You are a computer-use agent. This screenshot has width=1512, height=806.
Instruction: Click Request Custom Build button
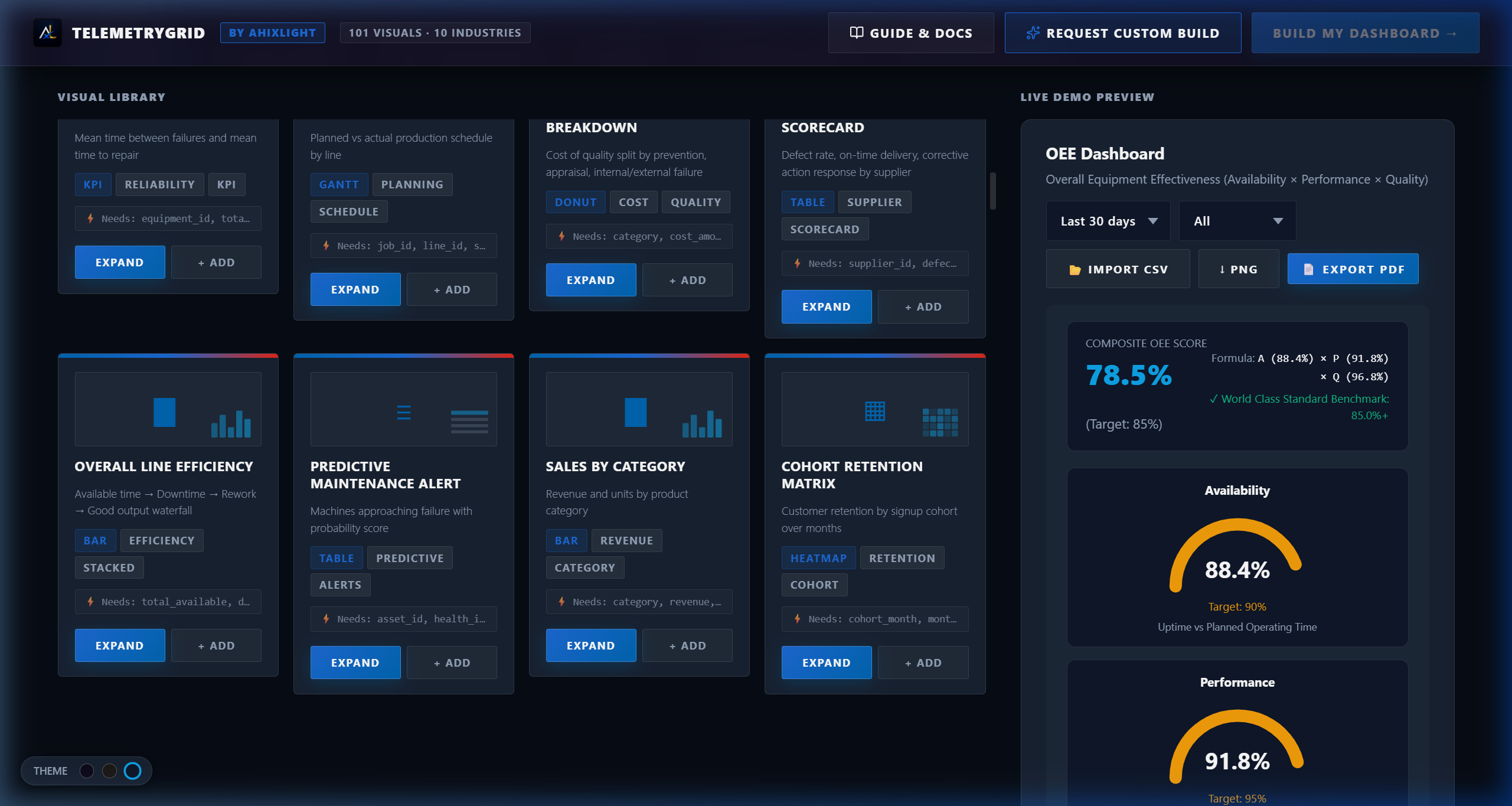[x=1122, y=33]
